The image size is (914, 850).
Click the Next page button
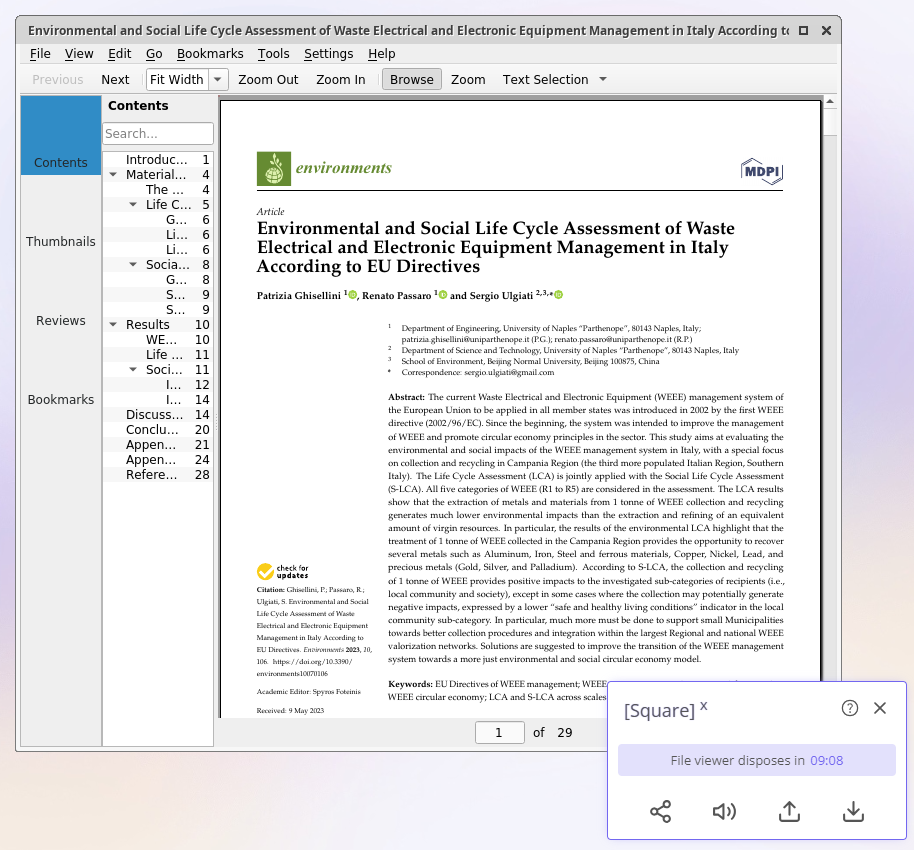point(115,79)
